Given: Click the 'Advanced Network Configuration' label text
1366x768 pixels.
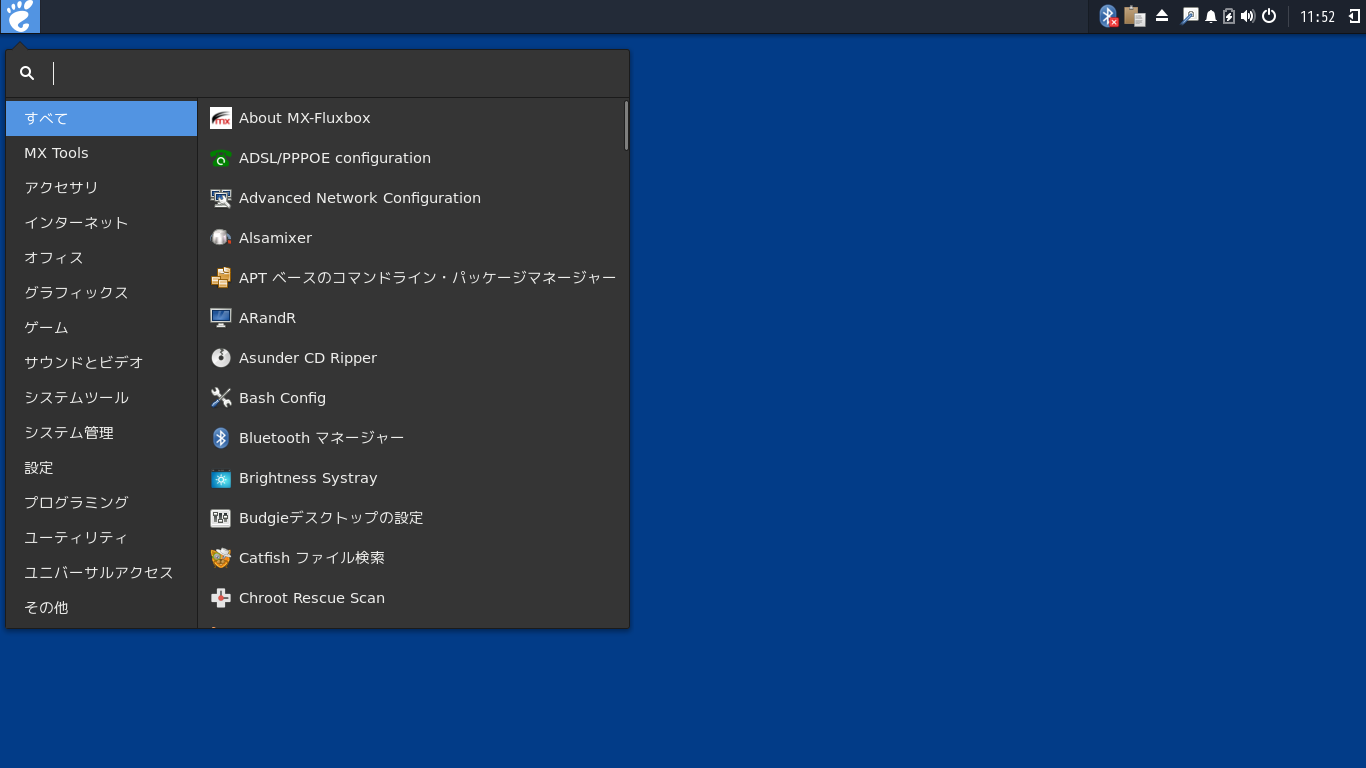Looking at the screenshot, I should coord(360,198).
